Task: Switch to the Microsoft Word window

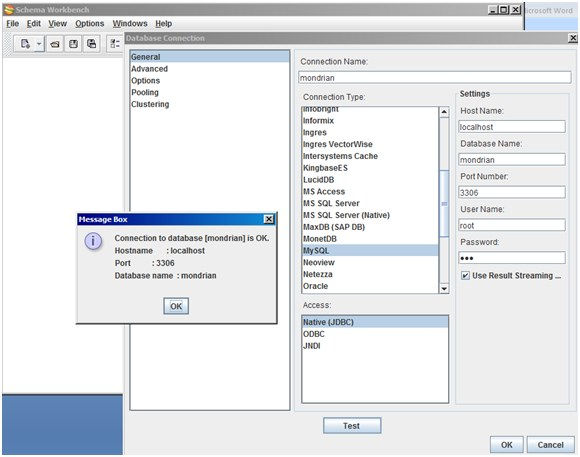Action: [551, 11]
